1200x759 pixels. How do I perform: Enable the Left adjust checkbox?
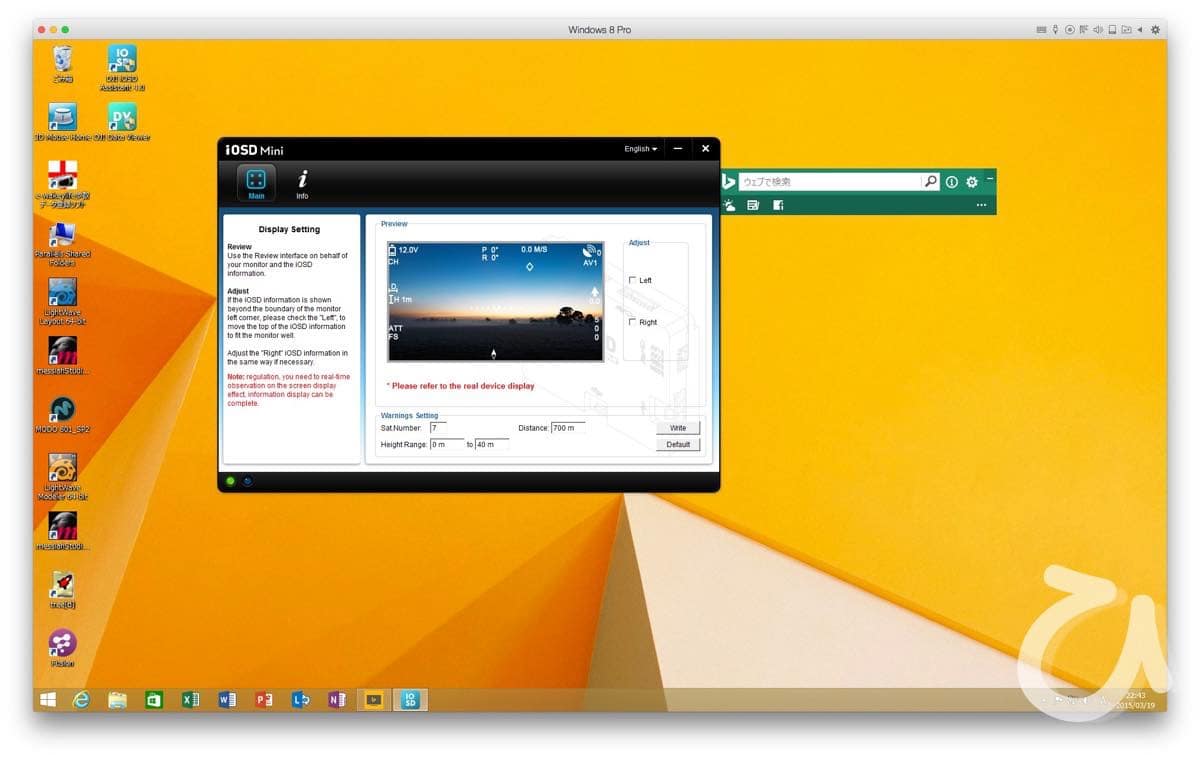point(632,280)
